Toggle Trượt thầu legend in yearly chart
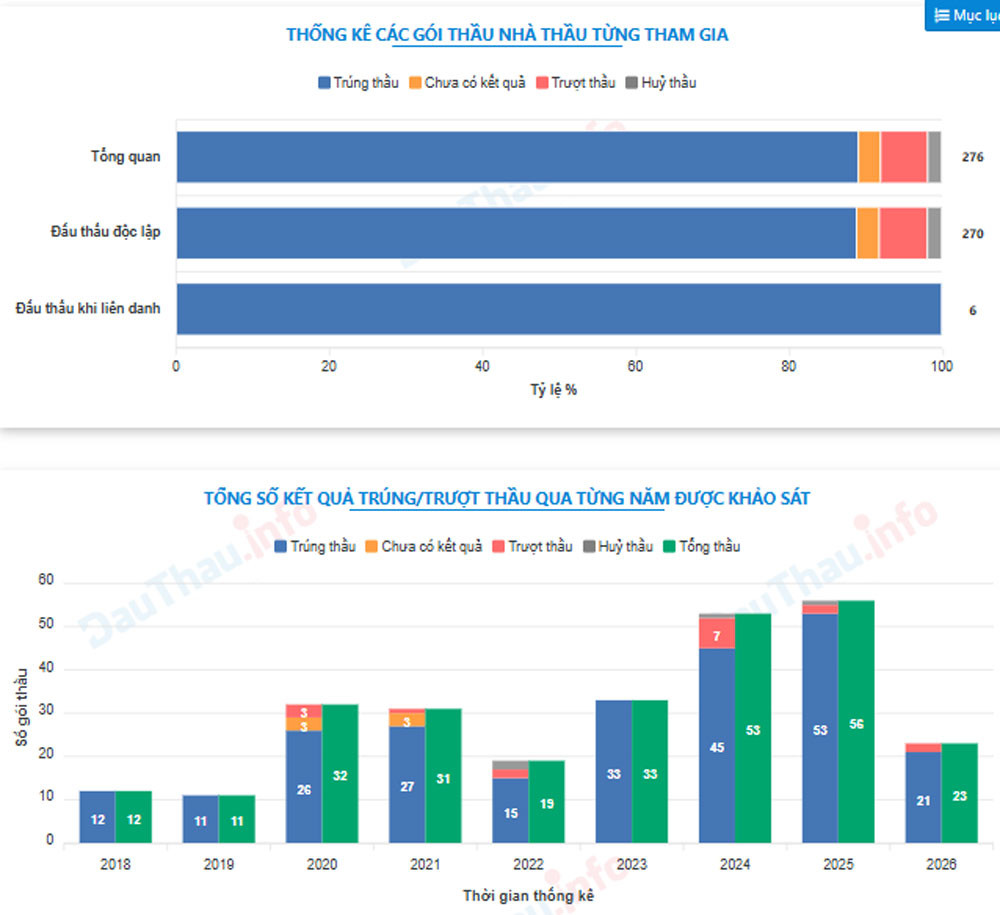Viewport: 1000px width, 915px height. click(533, 546)
